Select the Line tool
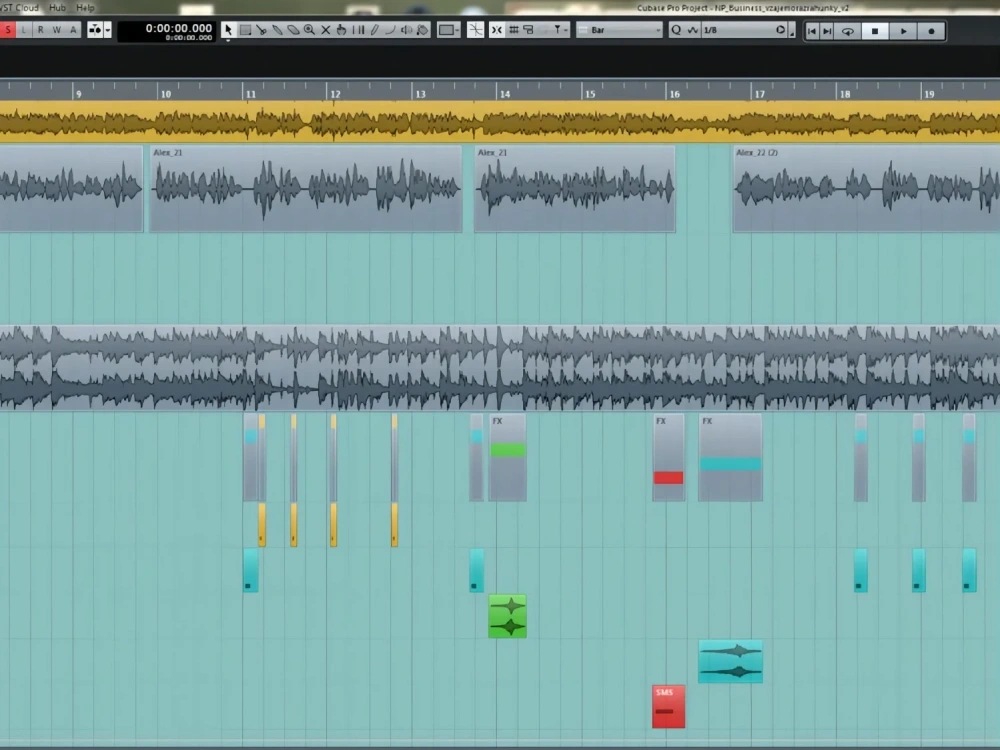This screenshot has width=1000, height=750. pyautogui.click(x=390, y=30)
